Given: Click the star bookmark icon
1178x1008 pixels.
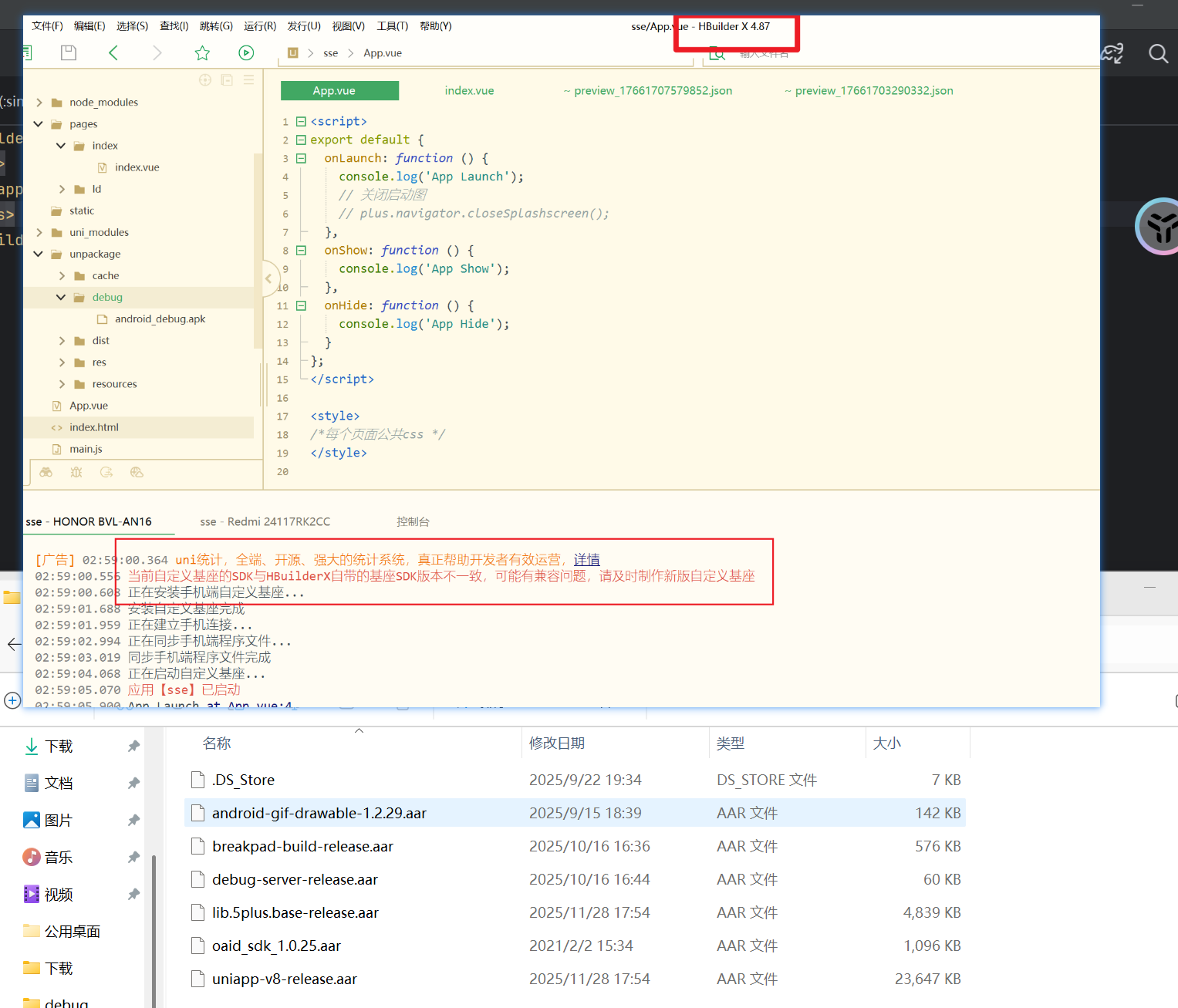Looking at the screenshot, I should coord(202,52).
